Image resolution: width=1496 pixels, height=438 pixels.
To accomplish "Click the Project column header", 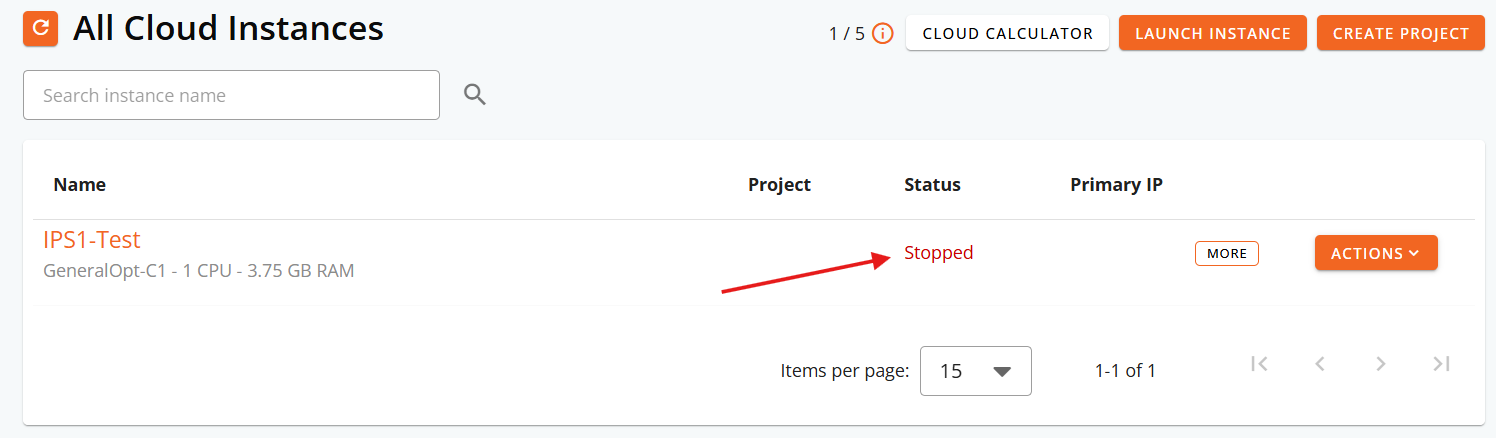I will coord(780,185).
